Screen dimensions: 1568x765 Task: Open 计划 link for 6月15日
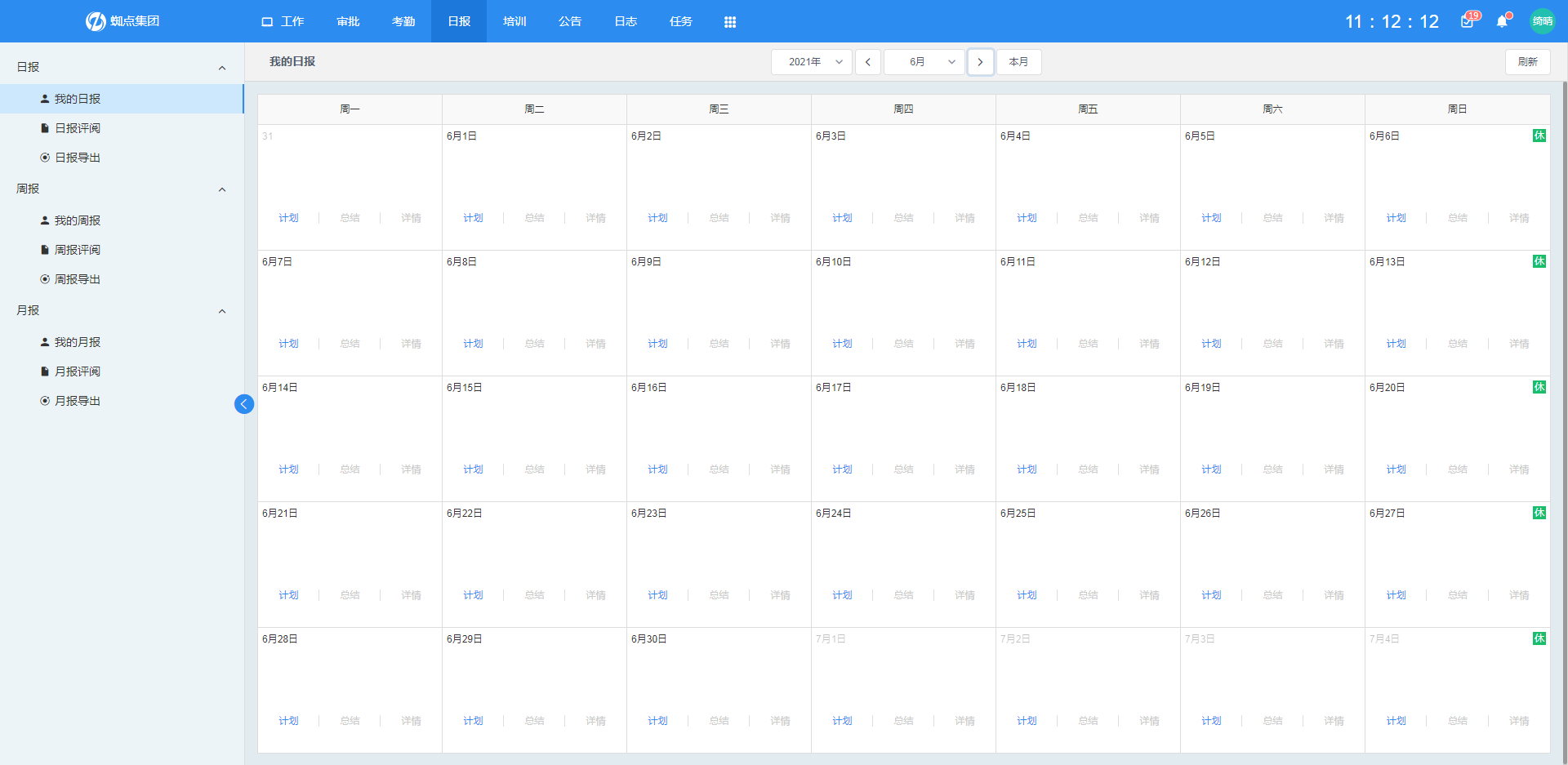(473, 469)
